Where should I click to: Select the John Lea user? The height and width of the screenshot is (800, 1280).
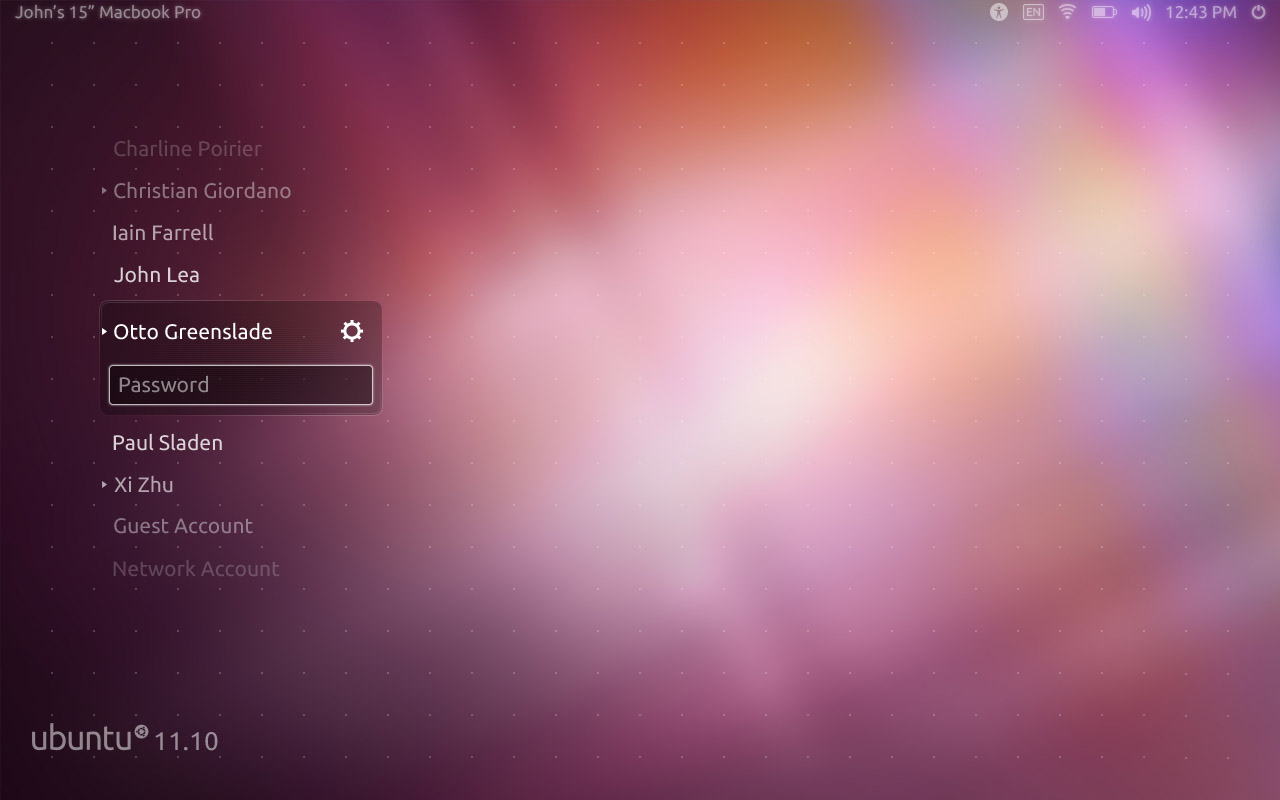coord(156,274)
